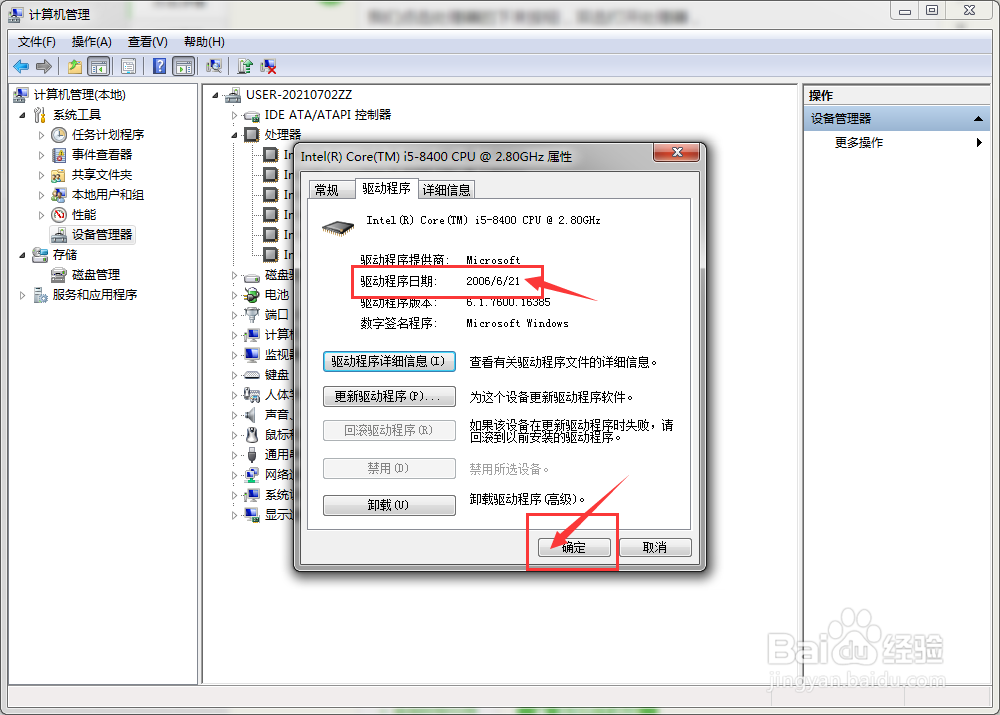Switch to the 详细信息 tab
Viewport: 1000px width, 715px height.
pyautogui.click(x=446, y=189)
